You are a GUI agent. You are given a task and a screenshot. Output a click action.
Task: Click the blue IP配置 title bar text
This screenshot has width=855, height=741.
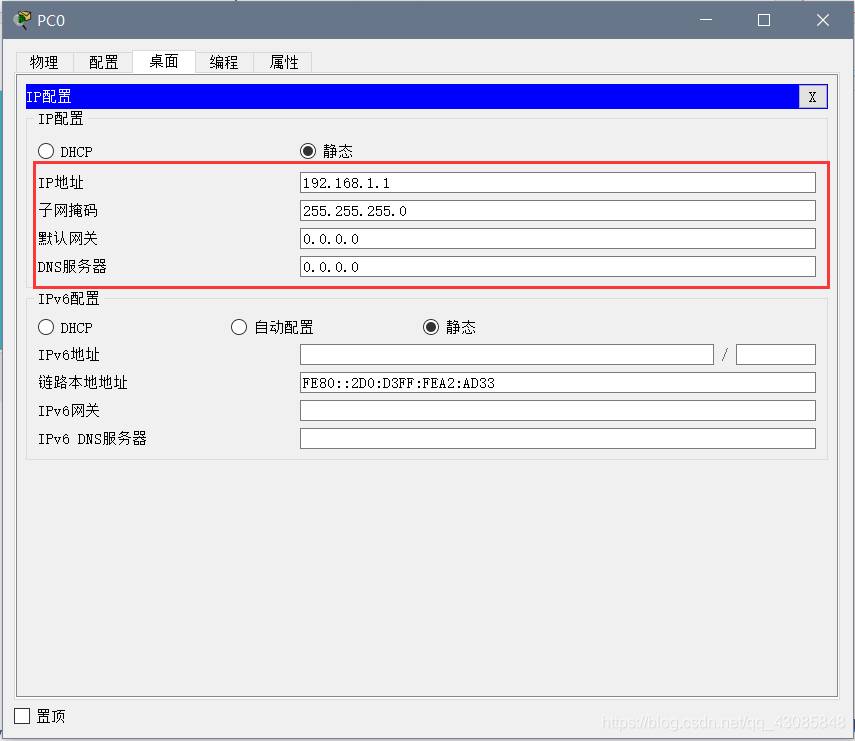click(x=49, y=97)
